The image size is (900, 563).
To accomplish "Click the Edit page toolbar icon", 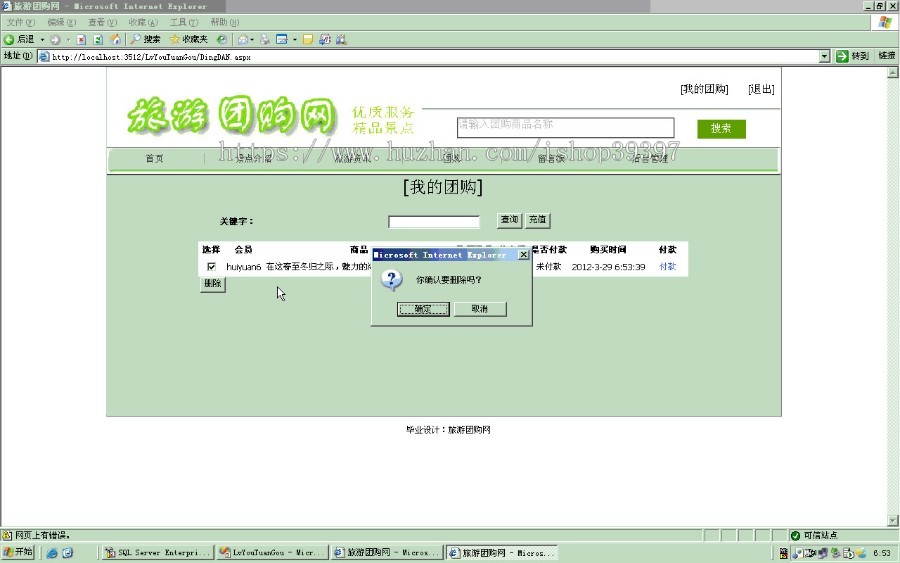I will [282, 40].
